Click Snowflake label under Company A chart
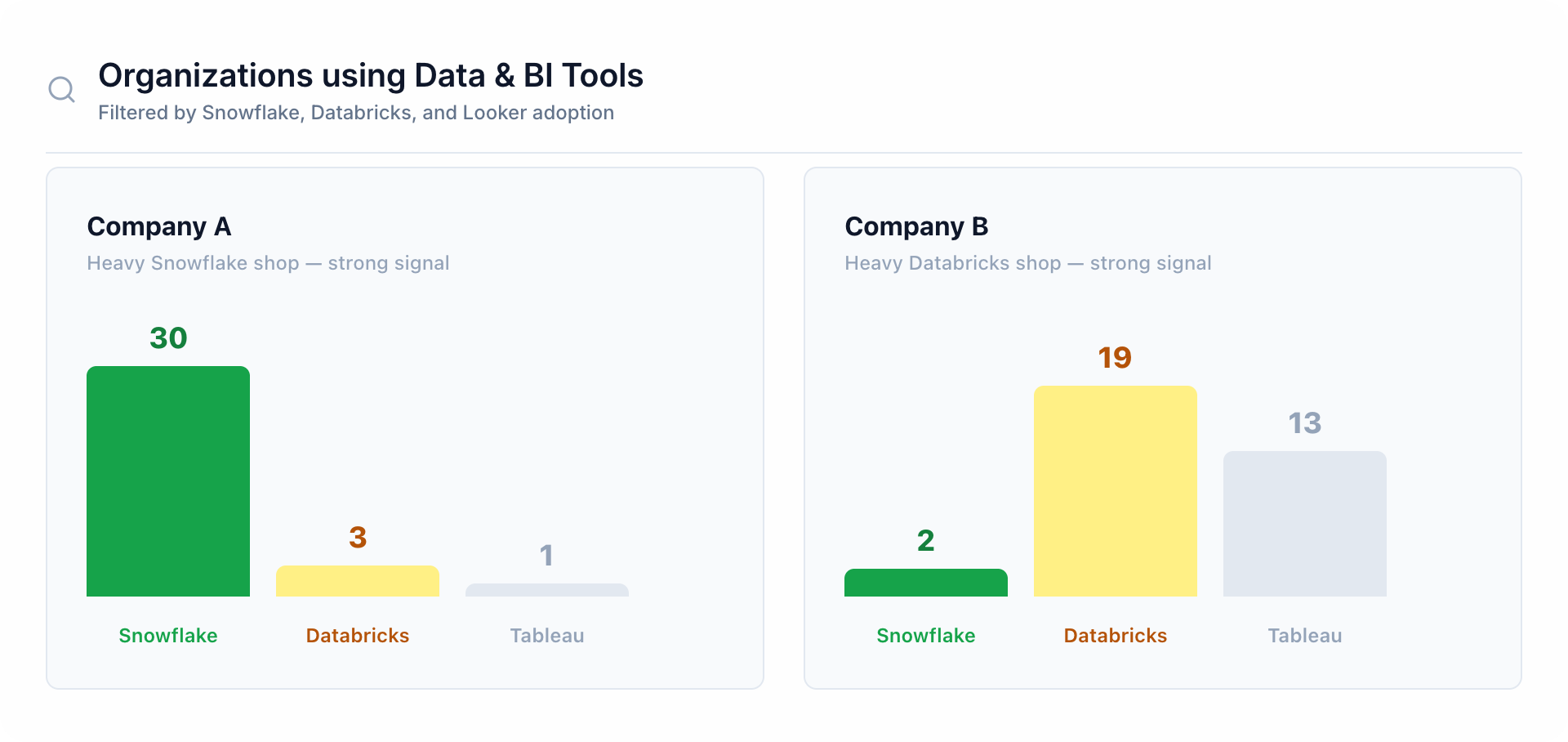The width and height of the screenshot is (1568, 742). point(168,636)
